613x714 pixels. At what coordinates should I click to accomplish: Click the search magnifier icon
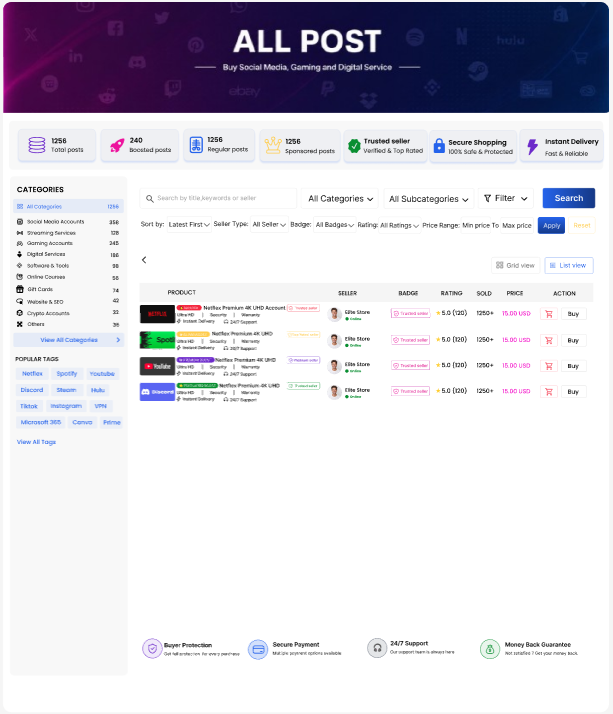pos(149,199)
